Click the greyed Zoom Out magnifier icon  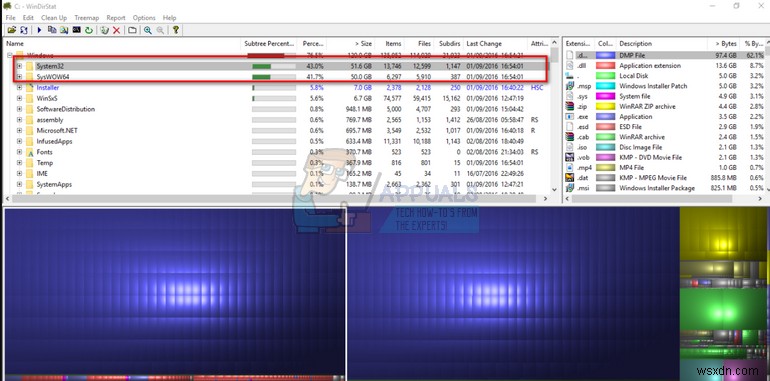[x=160, y=30]
